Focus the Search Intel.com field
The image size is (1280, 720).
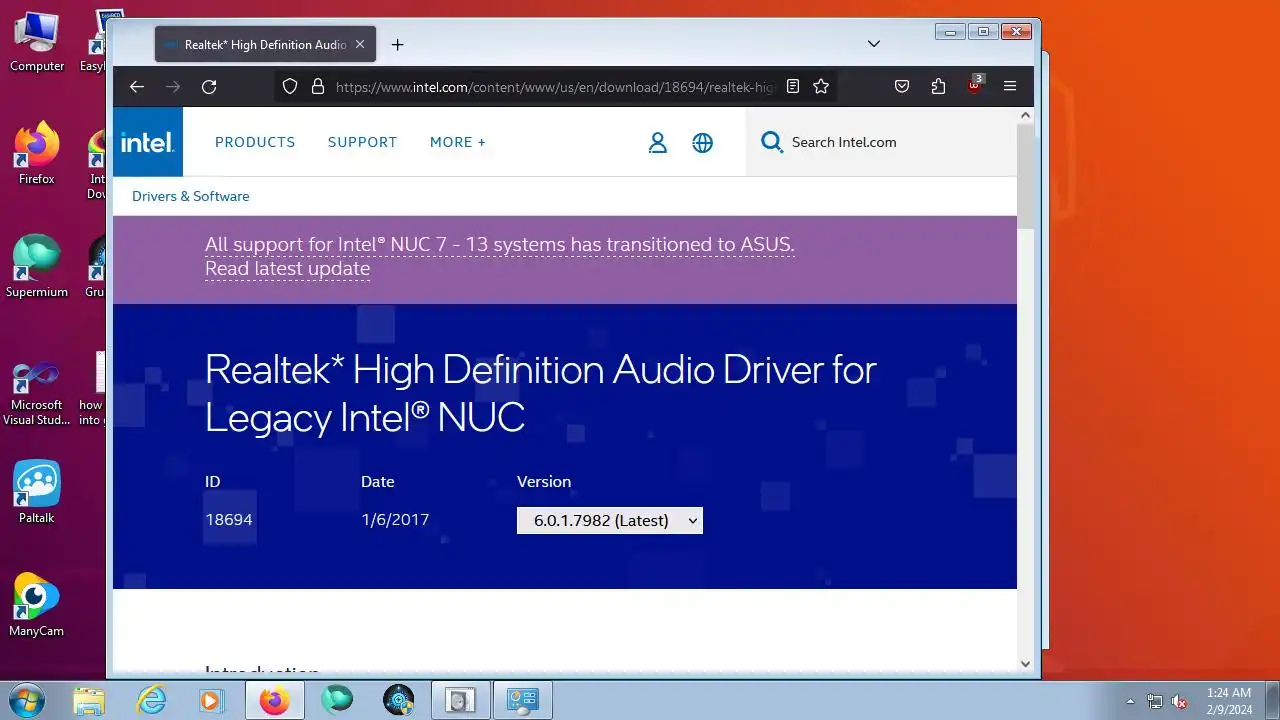(879, 142)
